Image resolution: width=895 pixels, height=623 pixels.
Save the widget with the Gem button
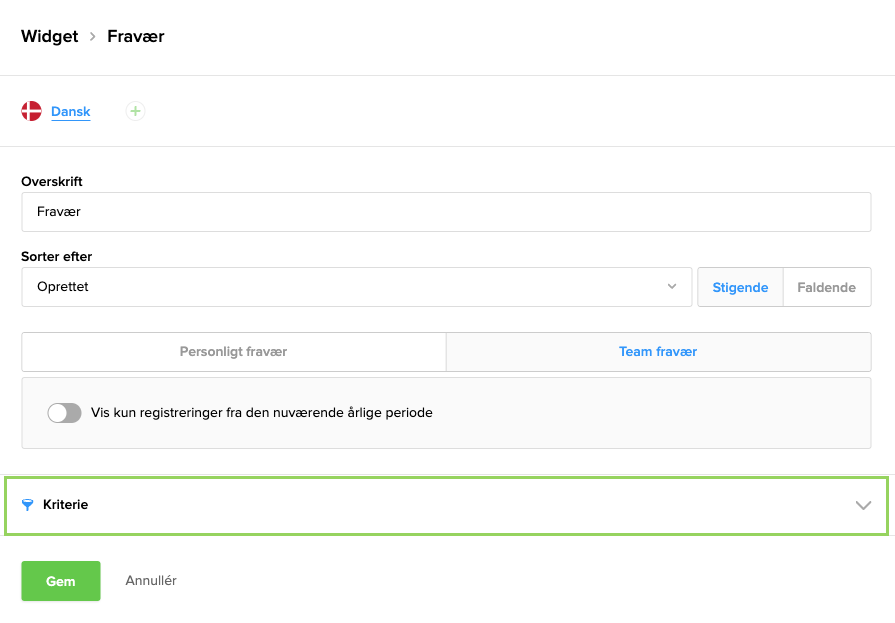tap(60, 581)
